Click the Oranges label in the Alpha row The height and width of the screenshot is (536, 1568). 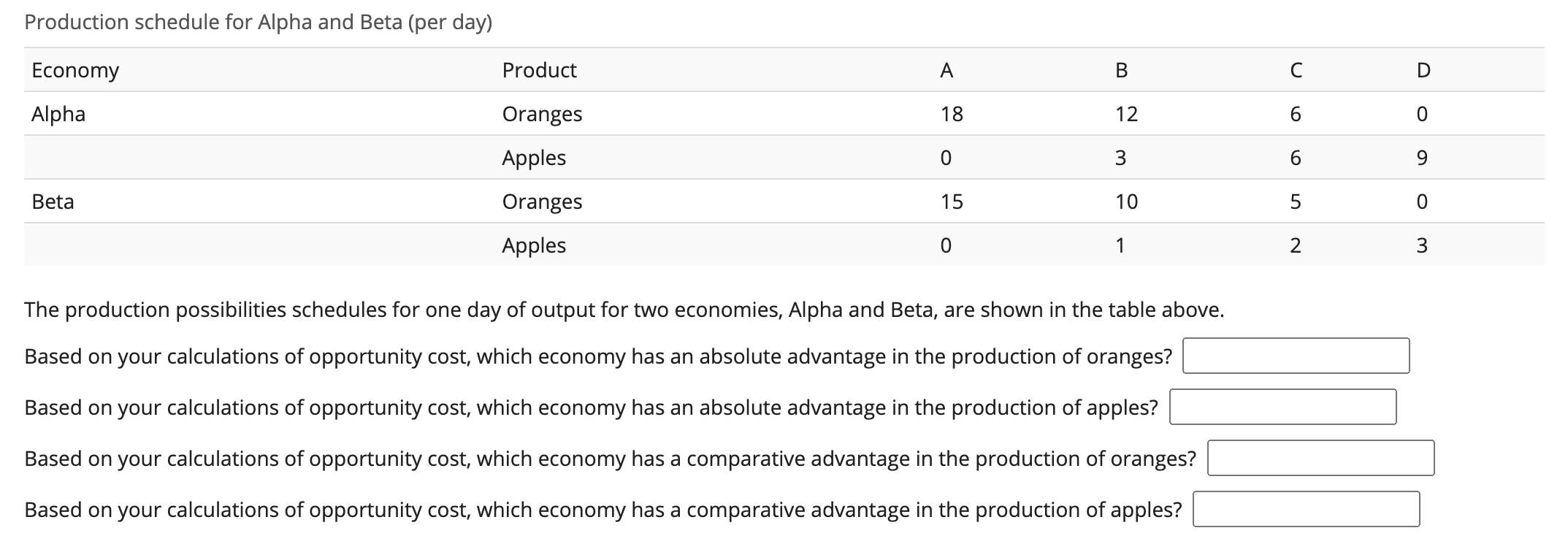click(542, 114)
